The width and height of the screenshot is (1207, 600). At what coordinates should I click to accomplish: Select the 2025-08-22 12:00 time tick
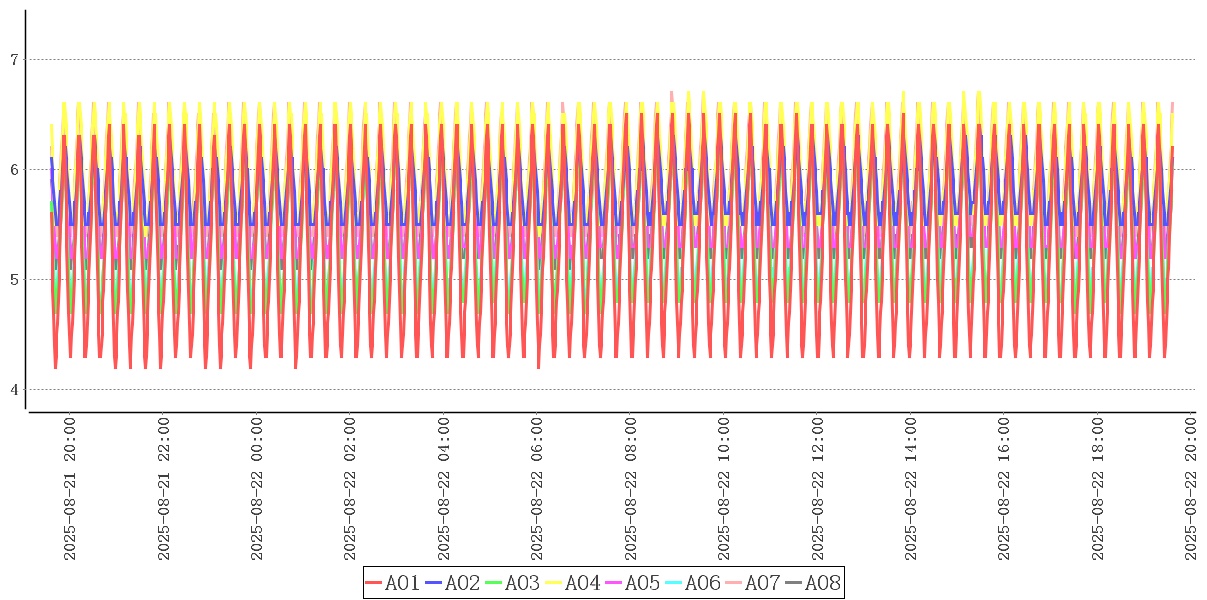[818, 489]
